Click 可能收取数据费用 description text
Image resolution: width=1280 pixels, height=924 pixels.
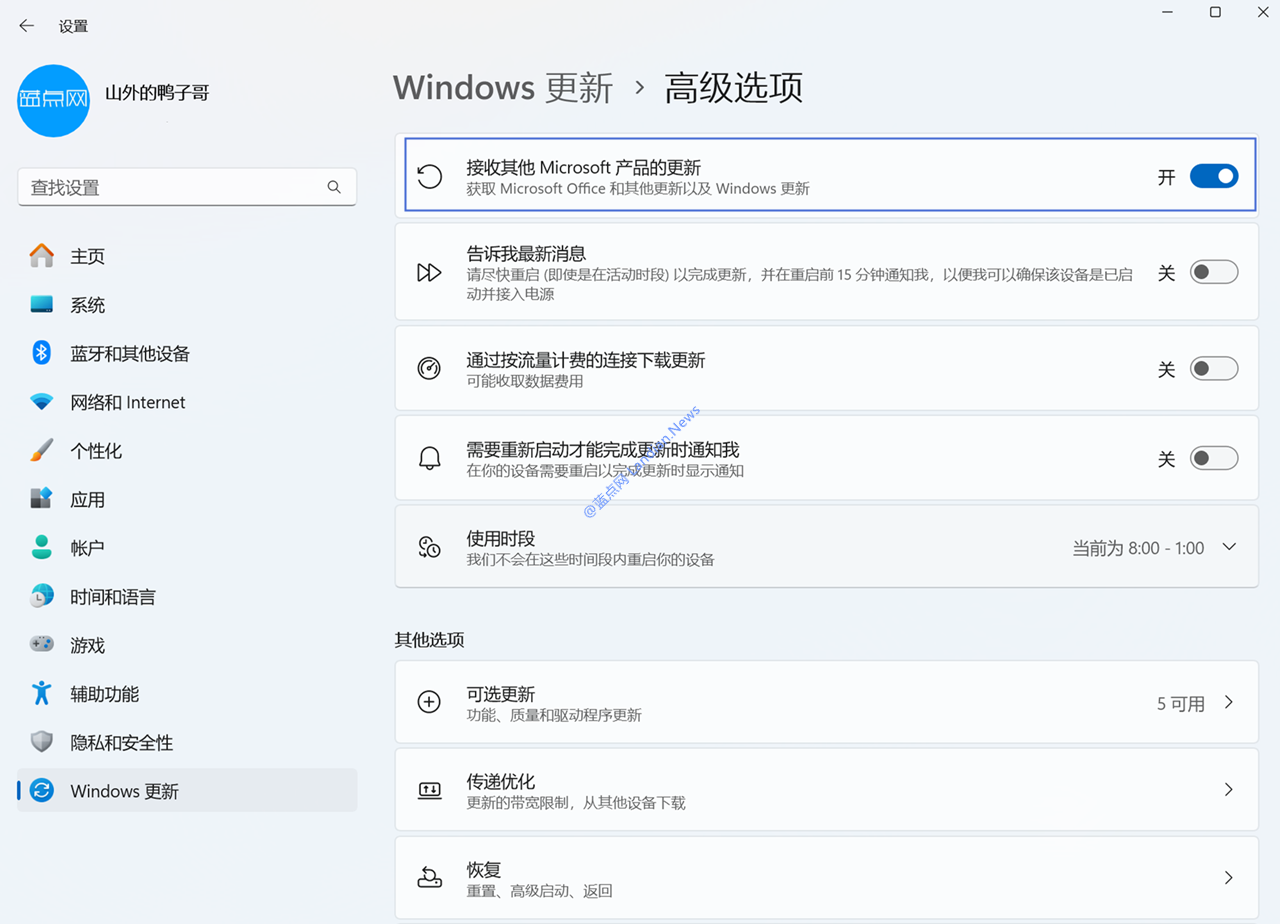pos(525,381)
